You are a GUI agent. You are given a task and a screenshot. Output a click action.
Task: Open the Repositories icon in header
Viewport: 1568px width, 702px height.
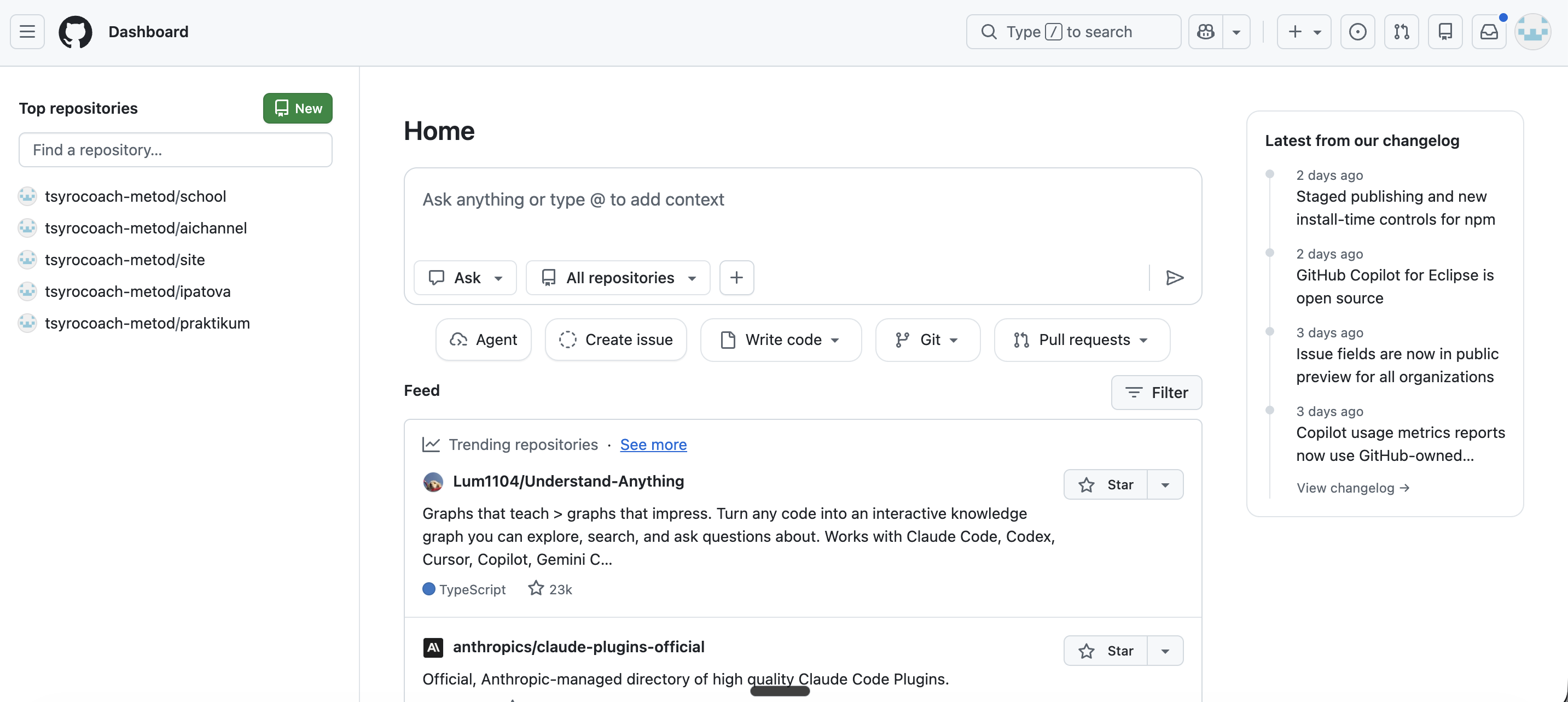click(1445, 32)
